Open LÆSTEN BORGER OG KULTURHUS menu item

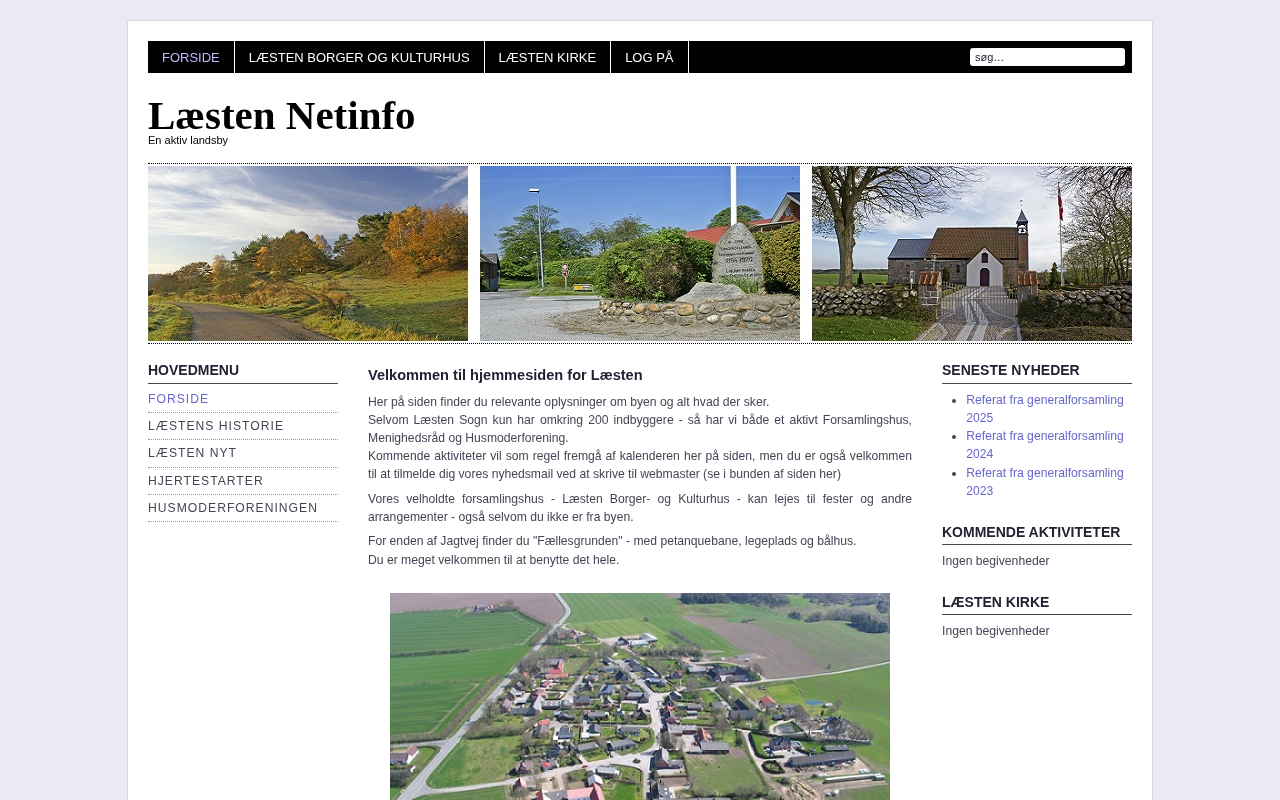point(359,57)
